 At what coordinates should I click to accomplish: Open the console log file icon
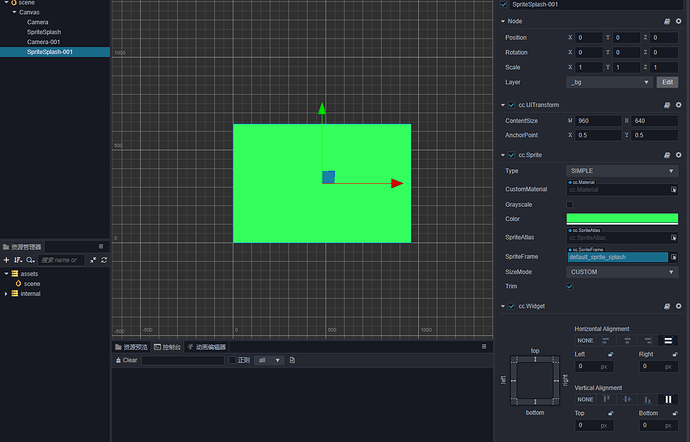click(292, 360)
